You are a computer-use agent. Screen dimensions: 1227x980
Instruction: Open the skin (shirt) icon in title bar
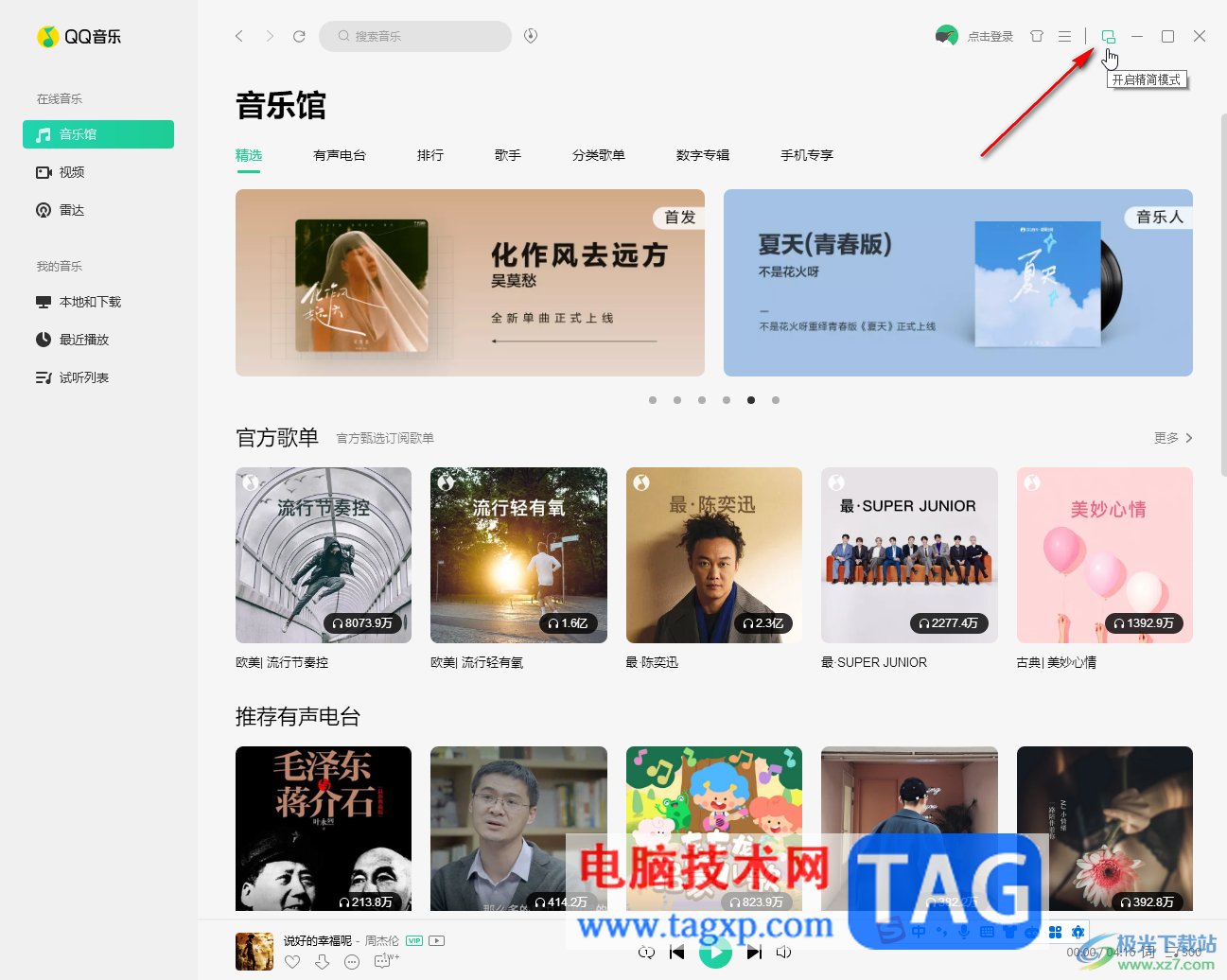coord(1037,36)
